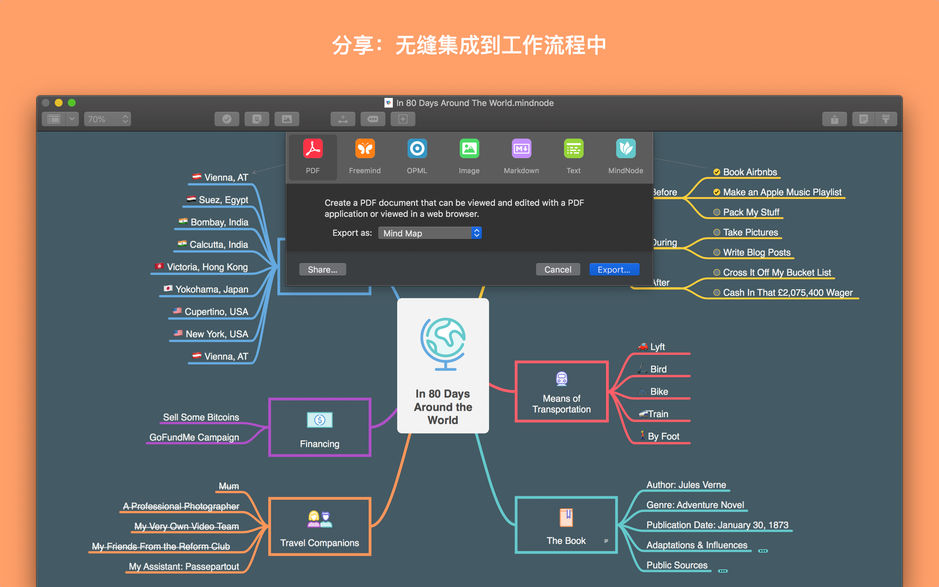Viewport: 939px width, 587px height.
Task: Click the India flag on Bombay node
Action: [183, 221]
